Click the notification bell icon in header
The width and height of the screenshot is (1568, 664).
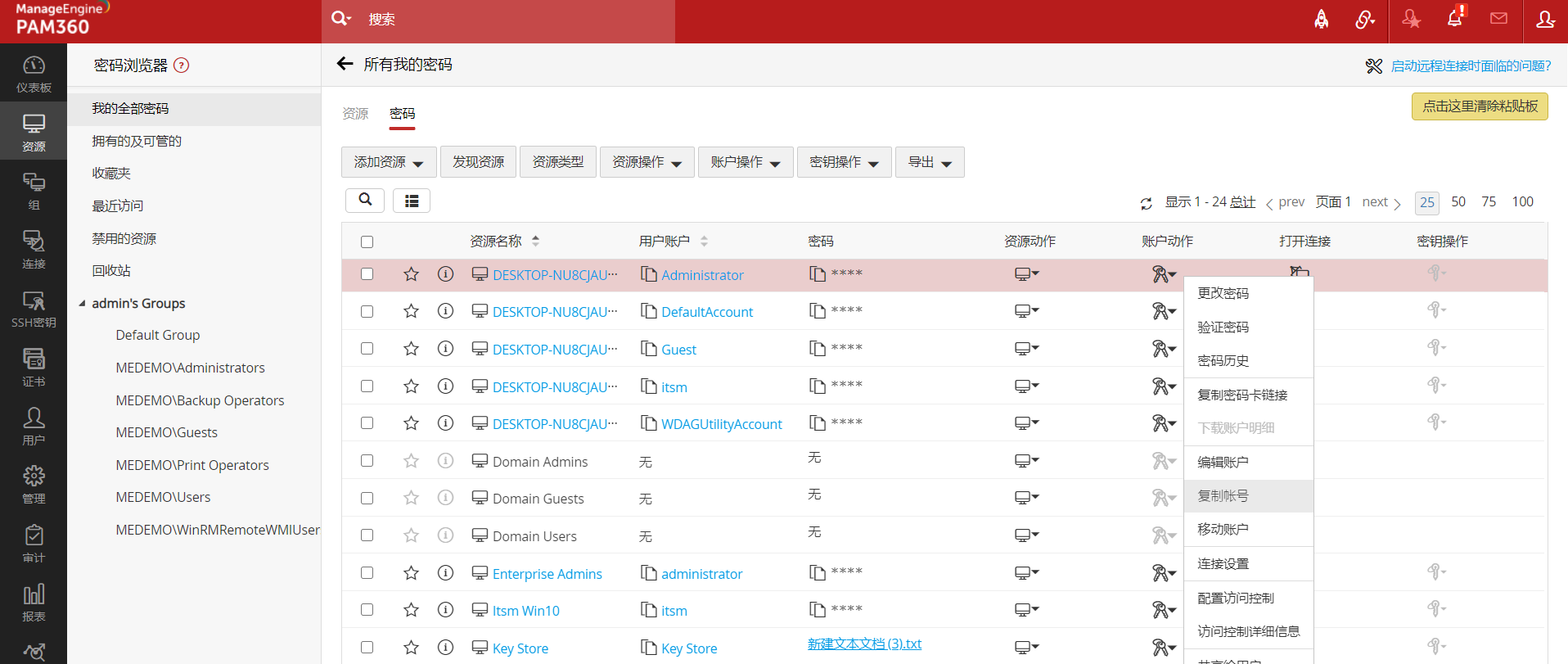tap(1455, 18)
